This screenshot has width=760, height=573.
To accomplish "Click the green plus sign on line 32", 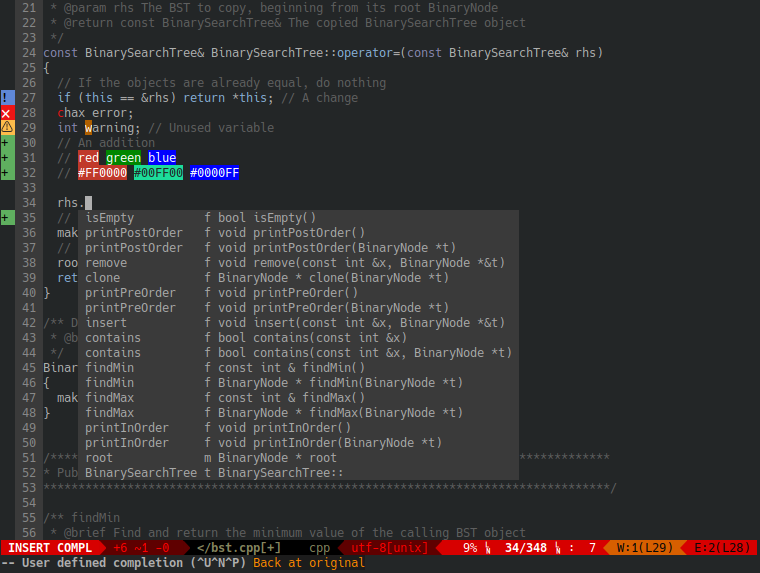I will (6, 173).
